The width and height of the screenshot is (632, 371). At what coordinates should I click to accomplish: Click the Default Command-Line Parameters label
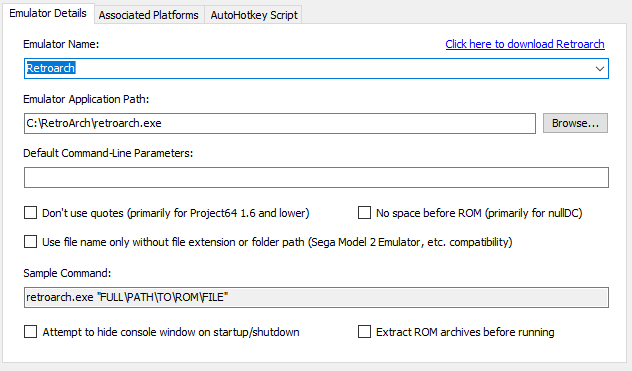click(x=108, y=153)
